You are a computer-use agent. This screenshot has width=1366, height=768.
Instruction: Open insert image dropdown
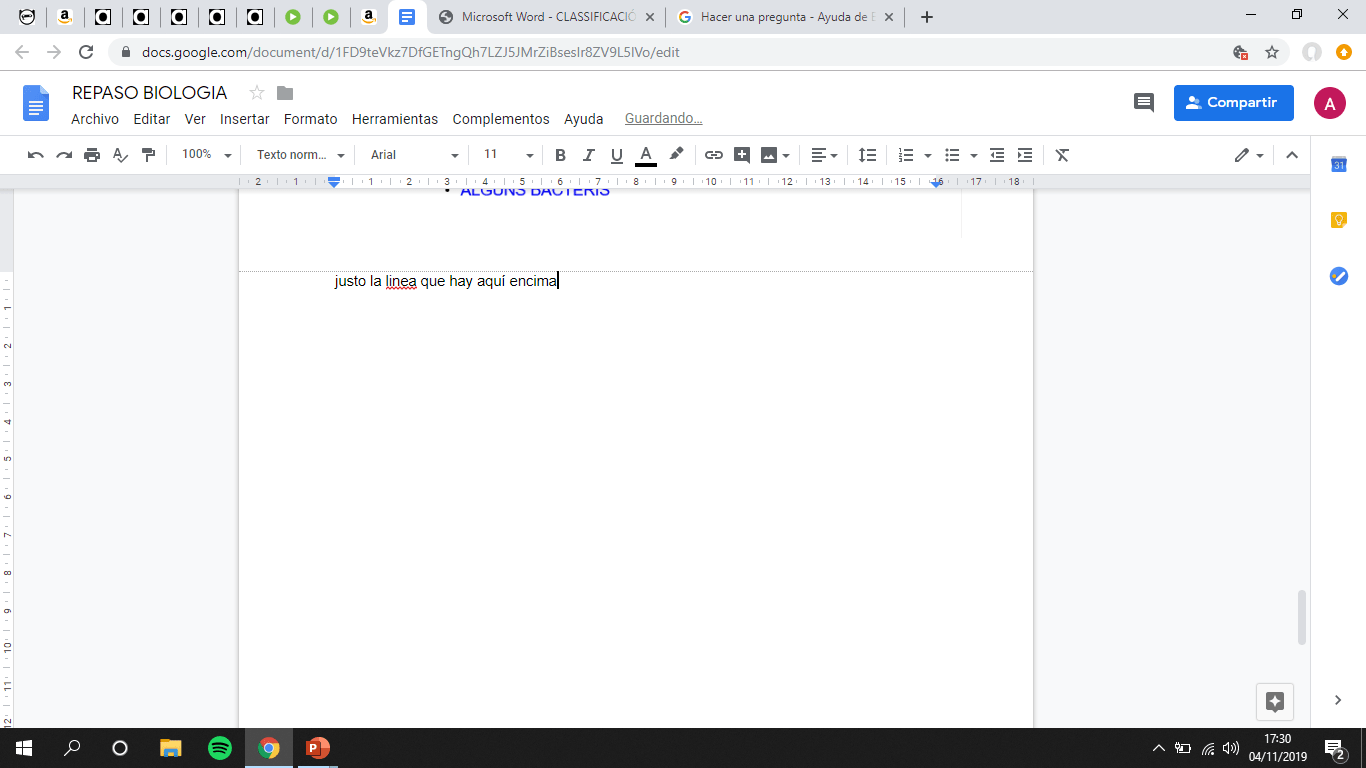(x=775, y=155)
